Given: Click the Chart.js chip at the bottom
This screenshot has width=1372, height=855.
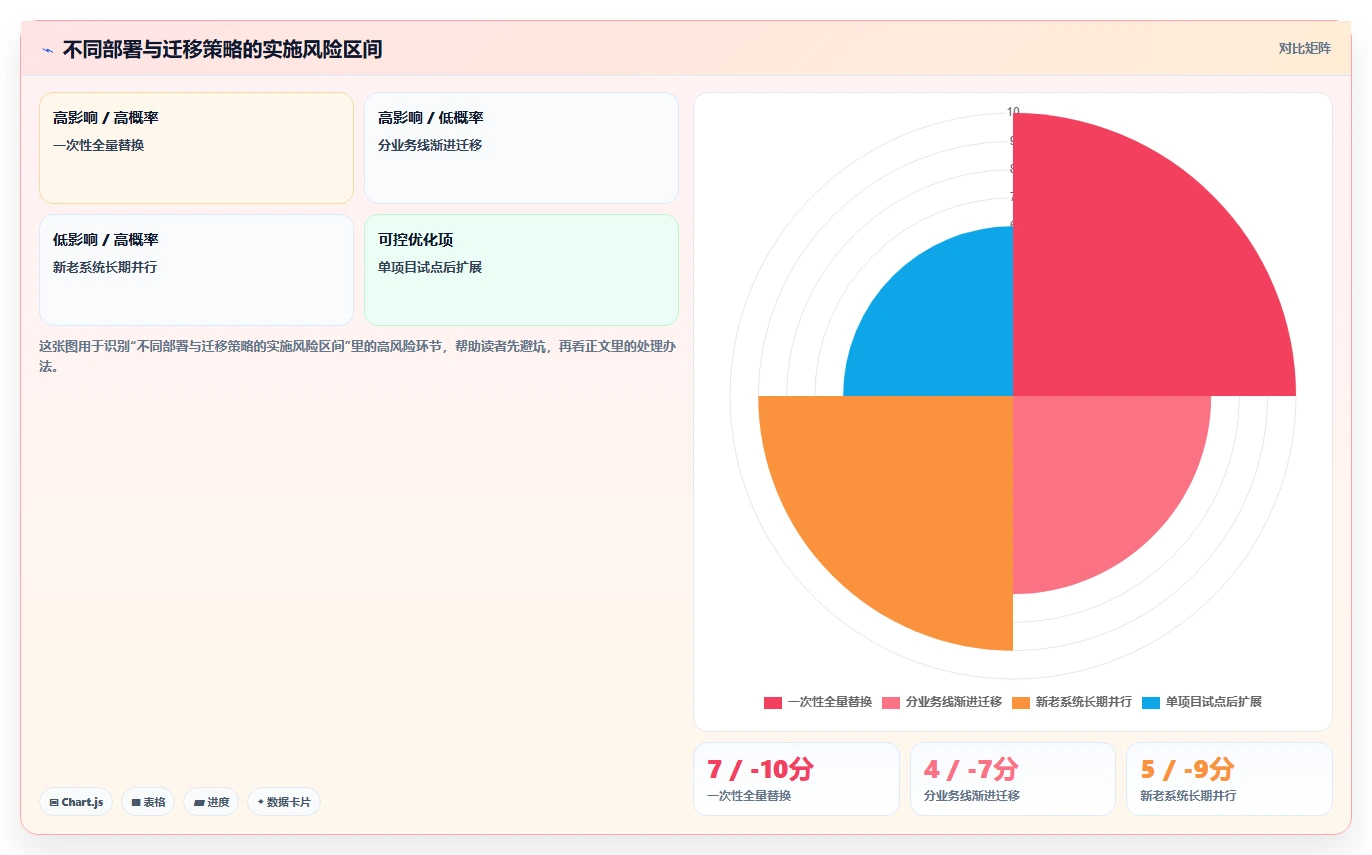Looking at the screenshot, I should 76,802.
